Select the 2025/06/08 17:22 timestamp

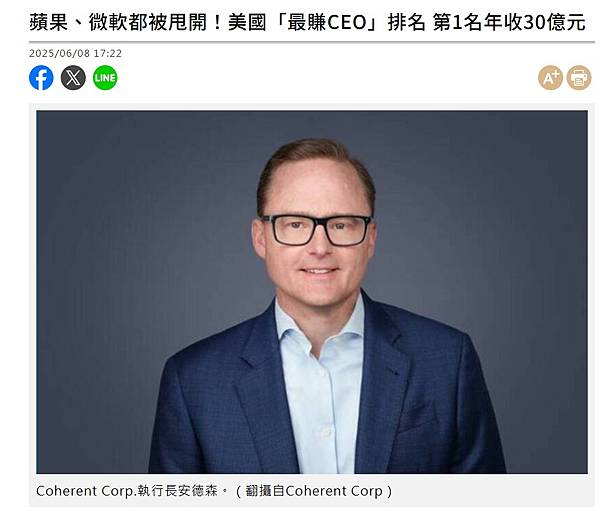75,53
